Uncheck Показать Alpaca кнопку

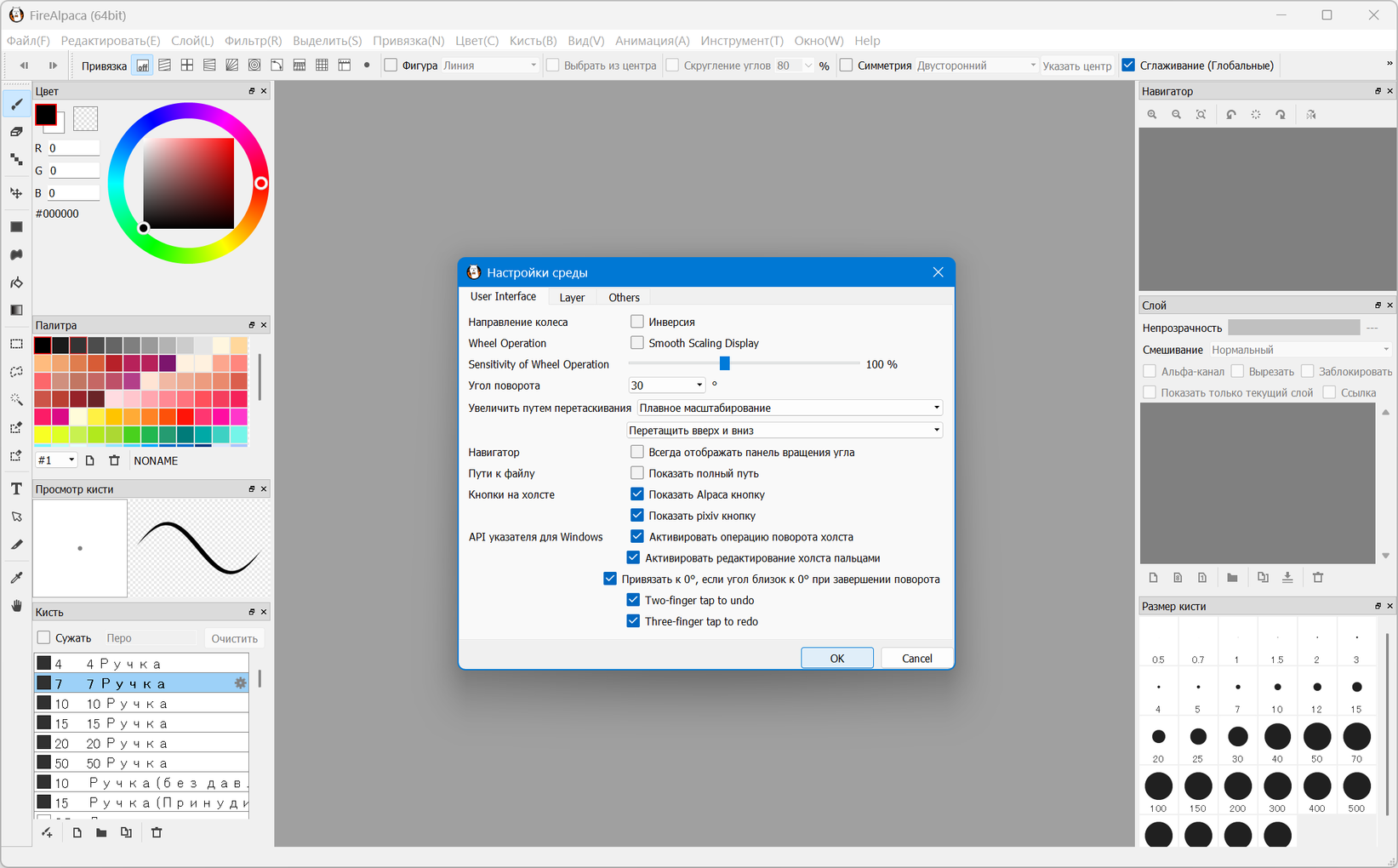636,494
